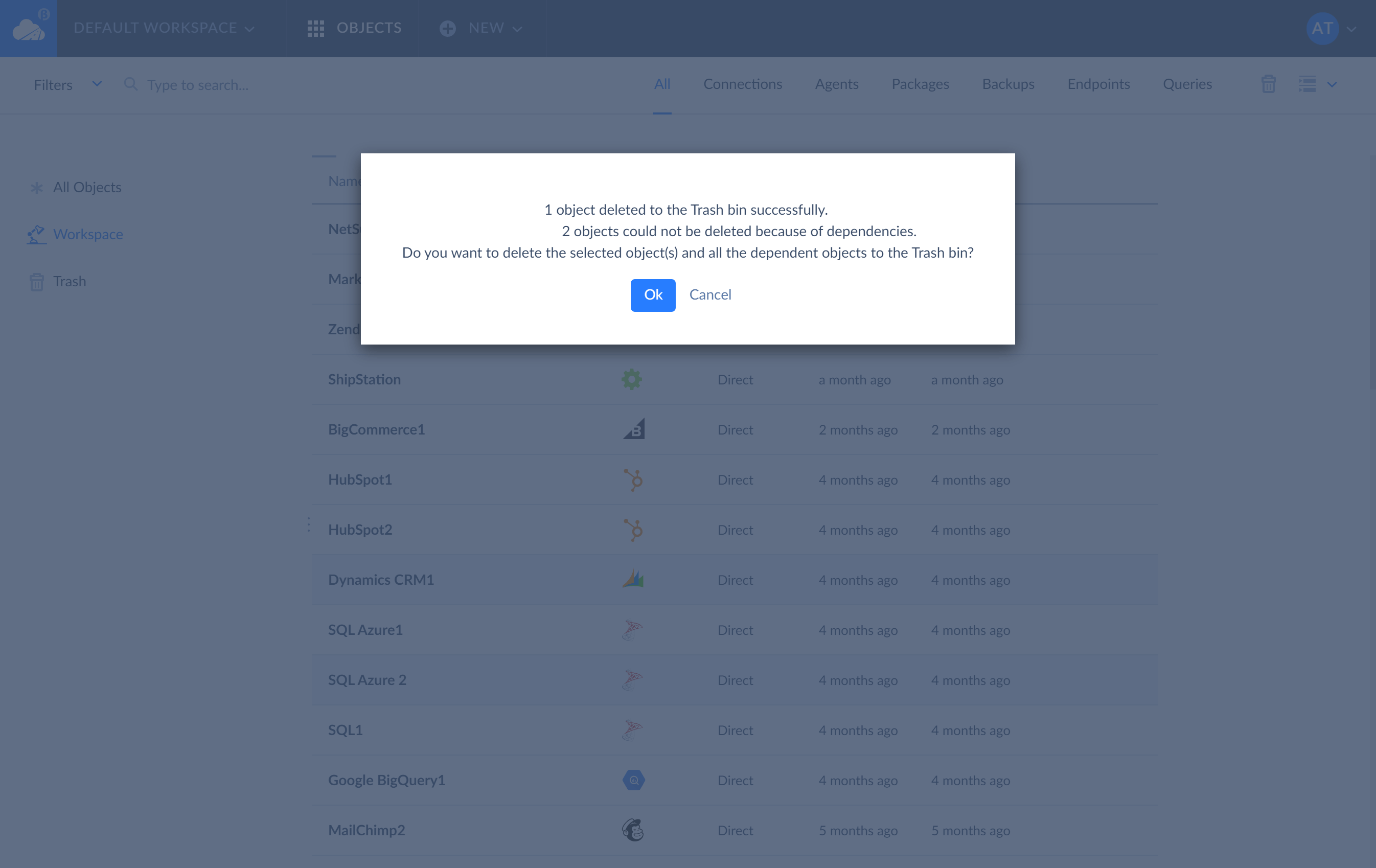Click the ShipStation gear icon

coord(631,379)
